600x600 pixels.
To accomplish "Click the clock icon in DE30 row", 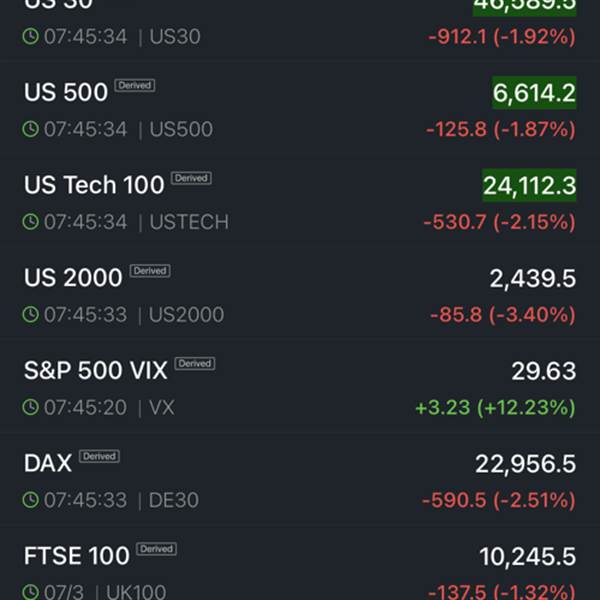I will (31, 500).
